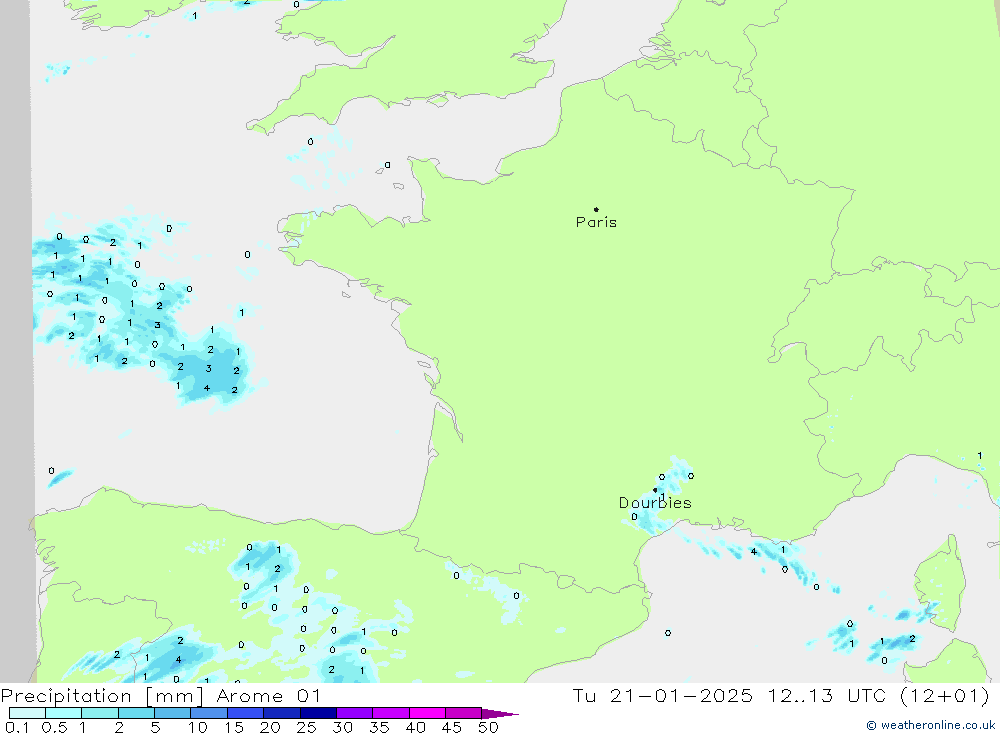Viewport: 1000px width, 733px height.
Task: Select the 10–15 mm legend swatch
Action: pos(209,713)
